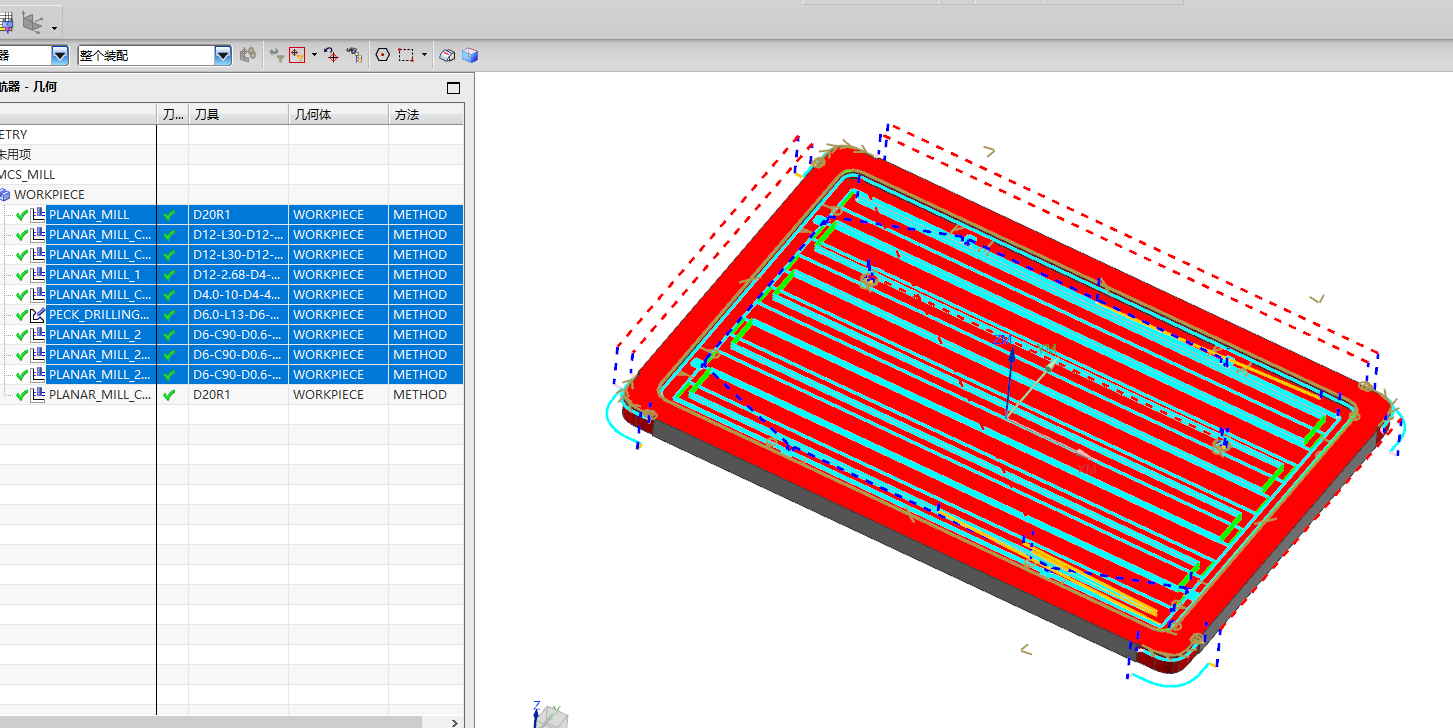
Task: Click the milling icon beside PLANAR_MILL_2
Action: point(38,335)
